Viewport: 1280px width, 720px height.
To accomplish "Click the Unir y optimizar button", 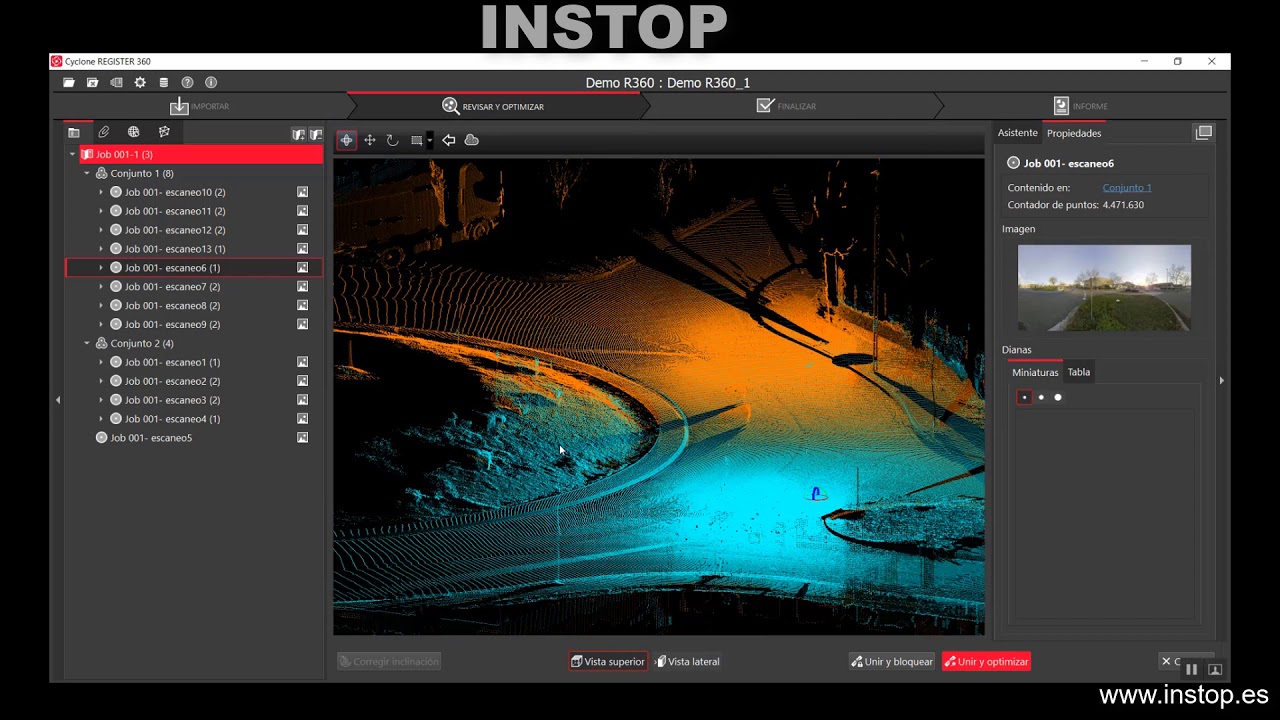I will 986,662.
